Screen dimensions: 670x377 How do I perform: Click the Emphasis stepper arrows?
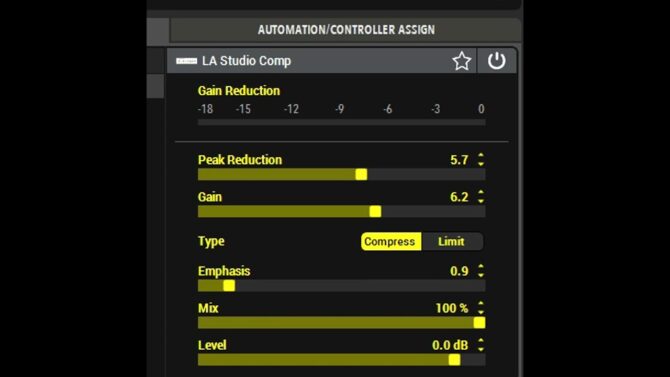(481, 271)
